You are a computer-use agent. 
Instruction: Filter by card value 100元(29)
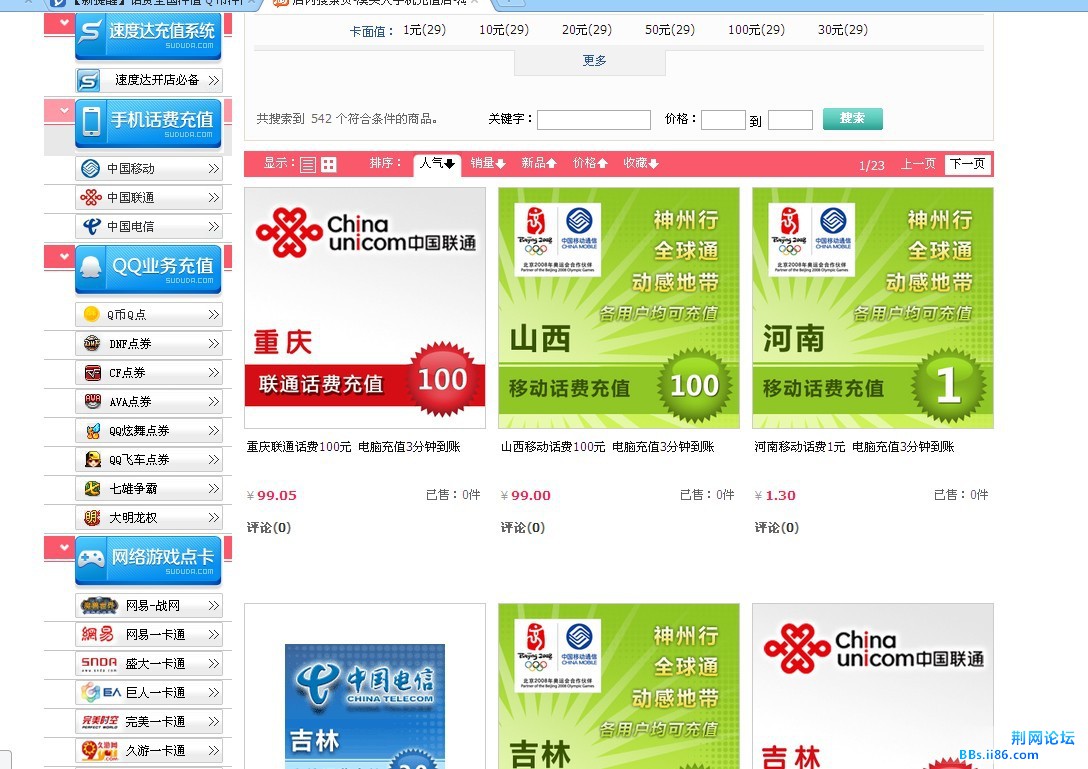coord(756,30)
